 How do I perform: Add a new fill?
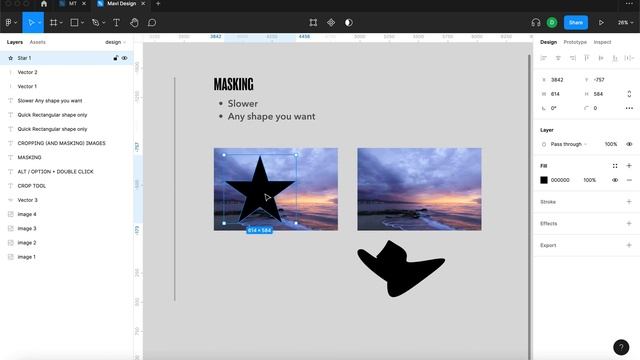629,166
